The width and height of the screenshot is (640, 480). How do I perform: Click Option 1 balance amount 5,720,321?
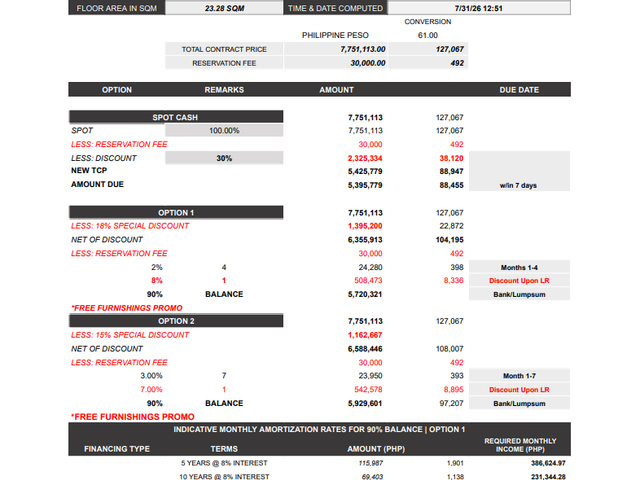pyautogui.click(x=365, y=294)
